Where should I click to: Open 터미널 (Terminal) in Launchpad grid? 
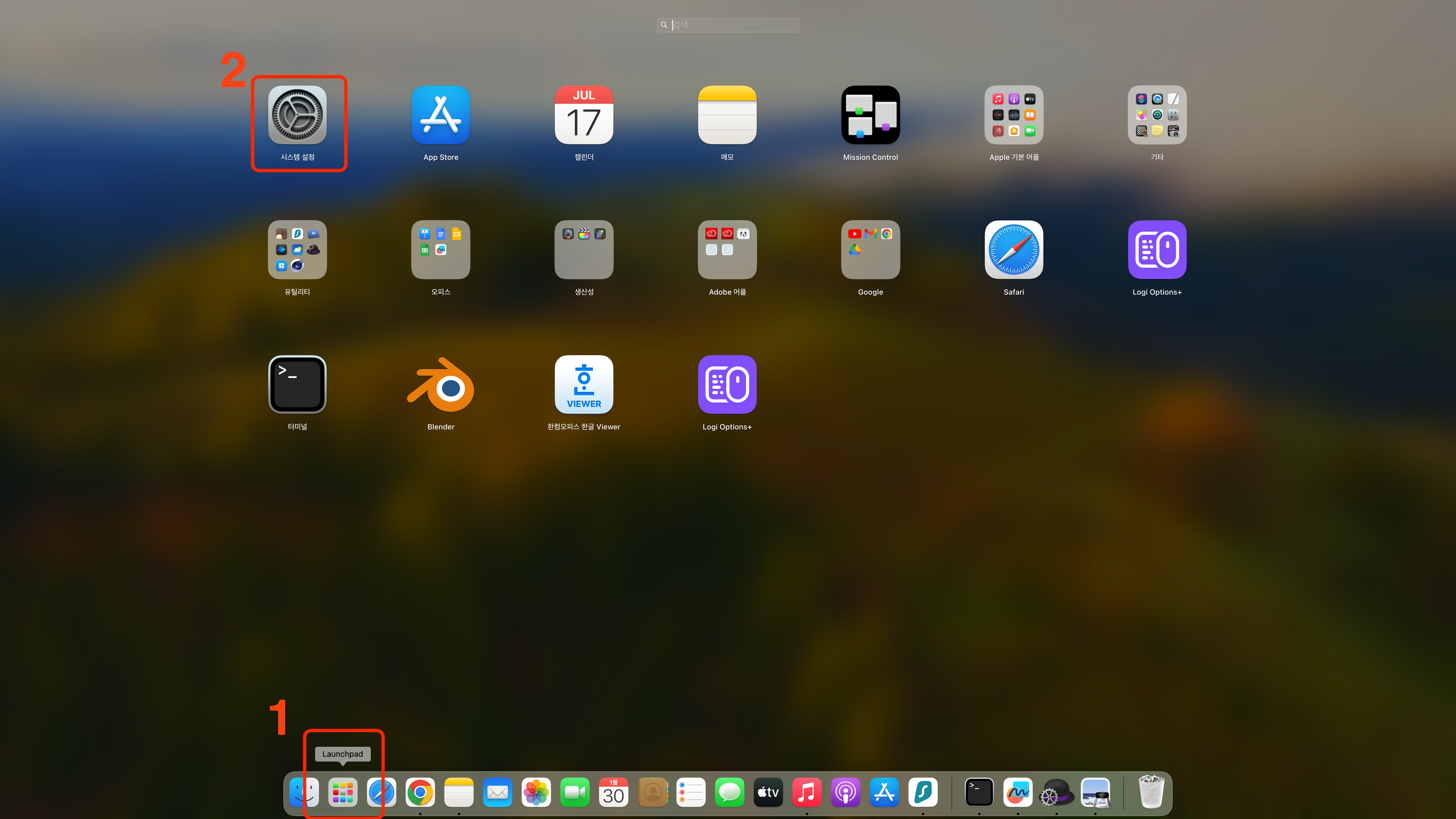pos(297,385)
